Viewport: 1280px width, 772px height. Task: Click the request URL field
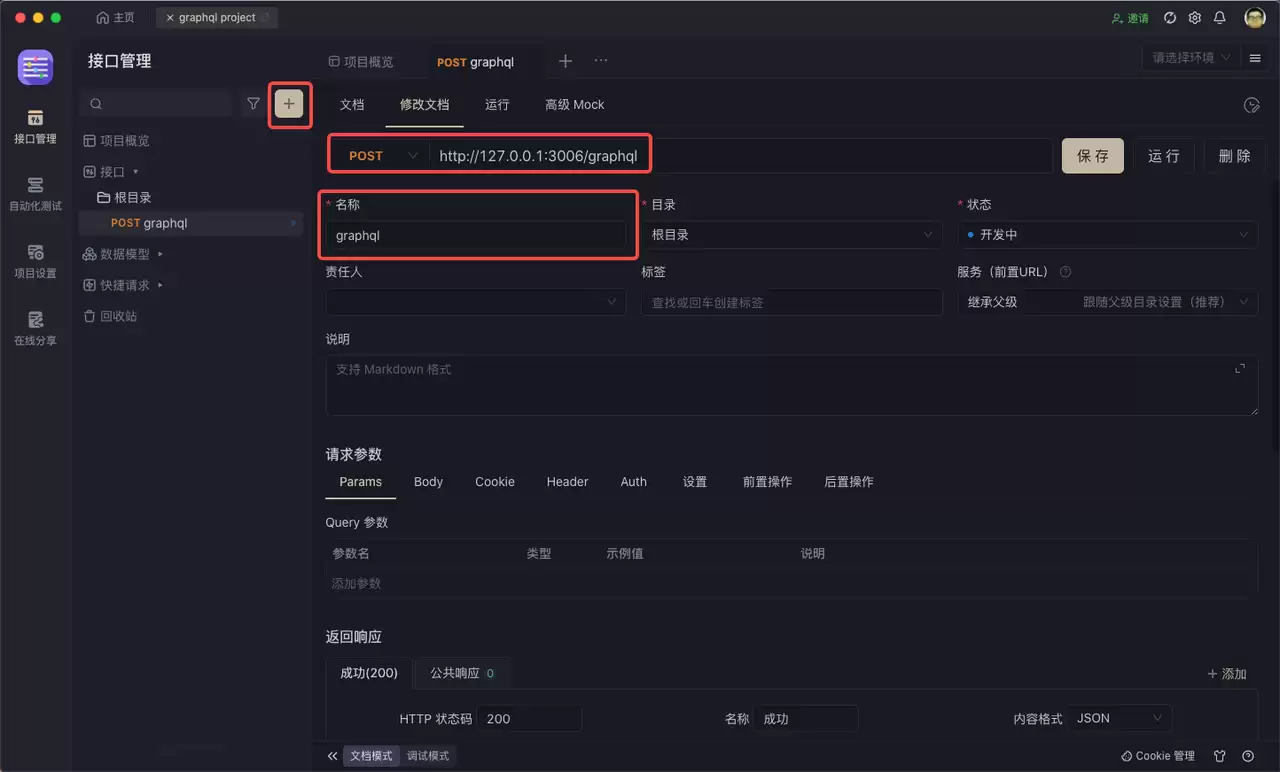[x=740, y=156]
